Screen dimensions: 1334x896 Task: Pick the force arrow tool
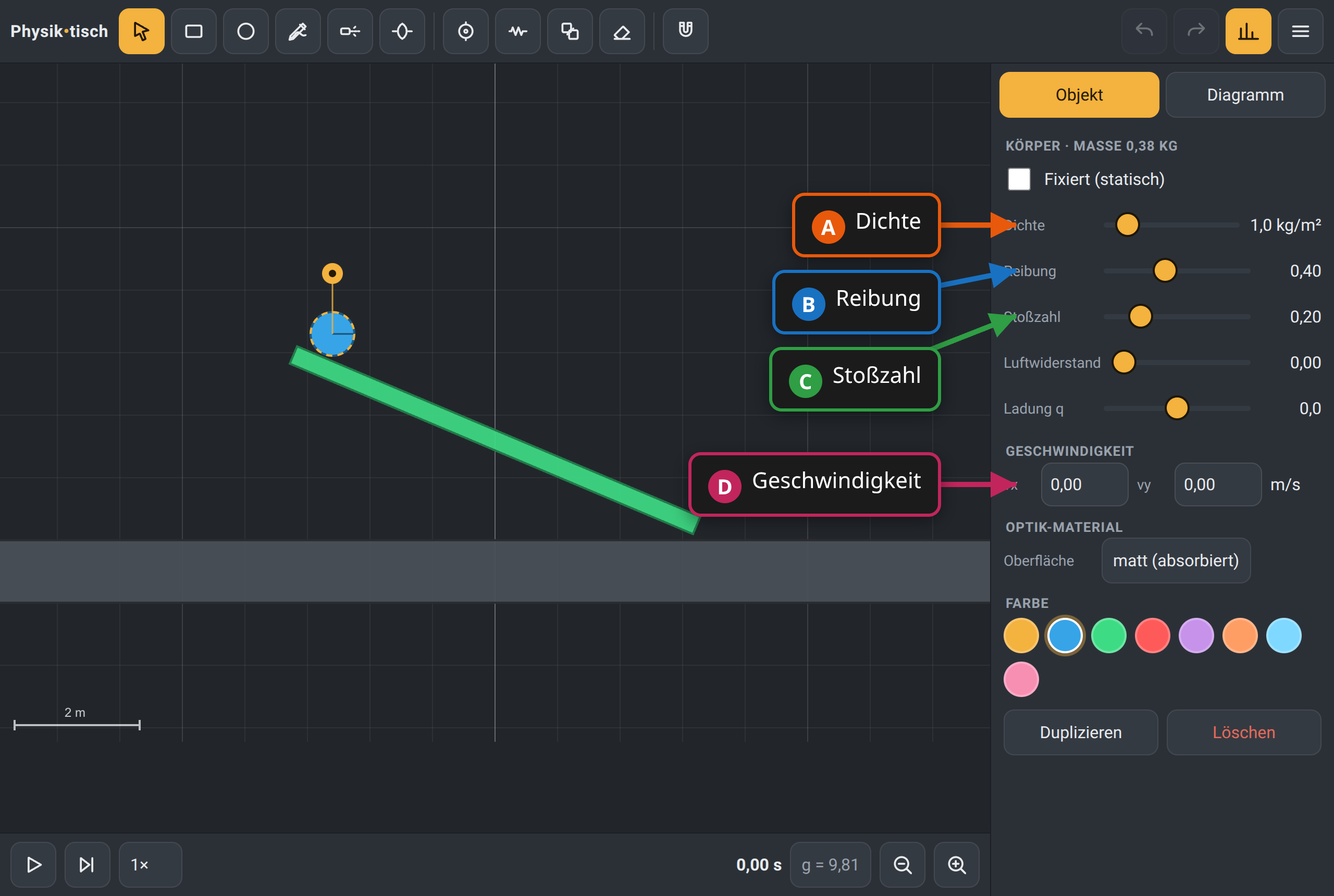pyautogui.click(x=350, y=31)
